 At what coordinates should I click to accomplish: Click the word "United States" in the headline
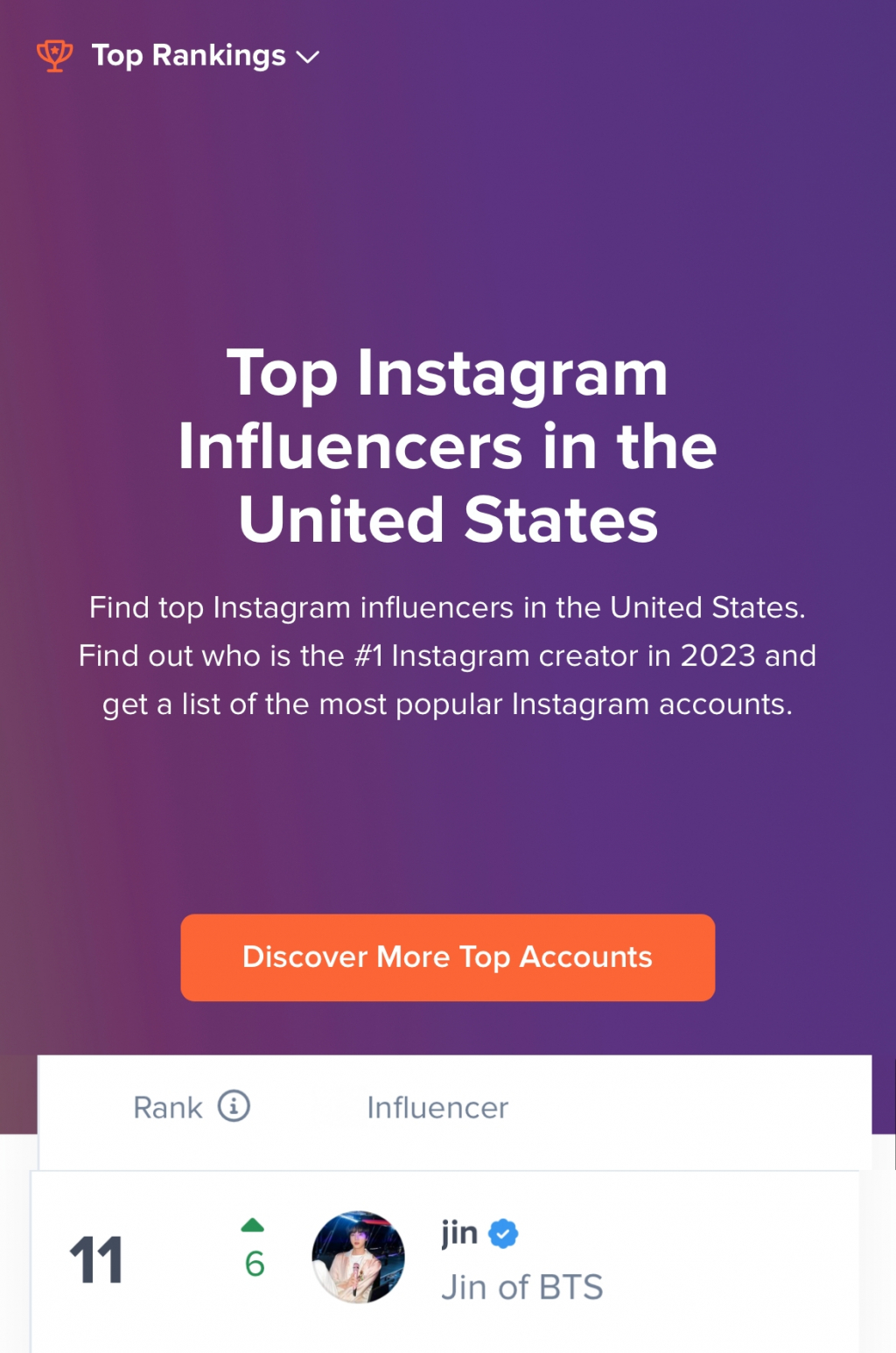pos(448,520)
